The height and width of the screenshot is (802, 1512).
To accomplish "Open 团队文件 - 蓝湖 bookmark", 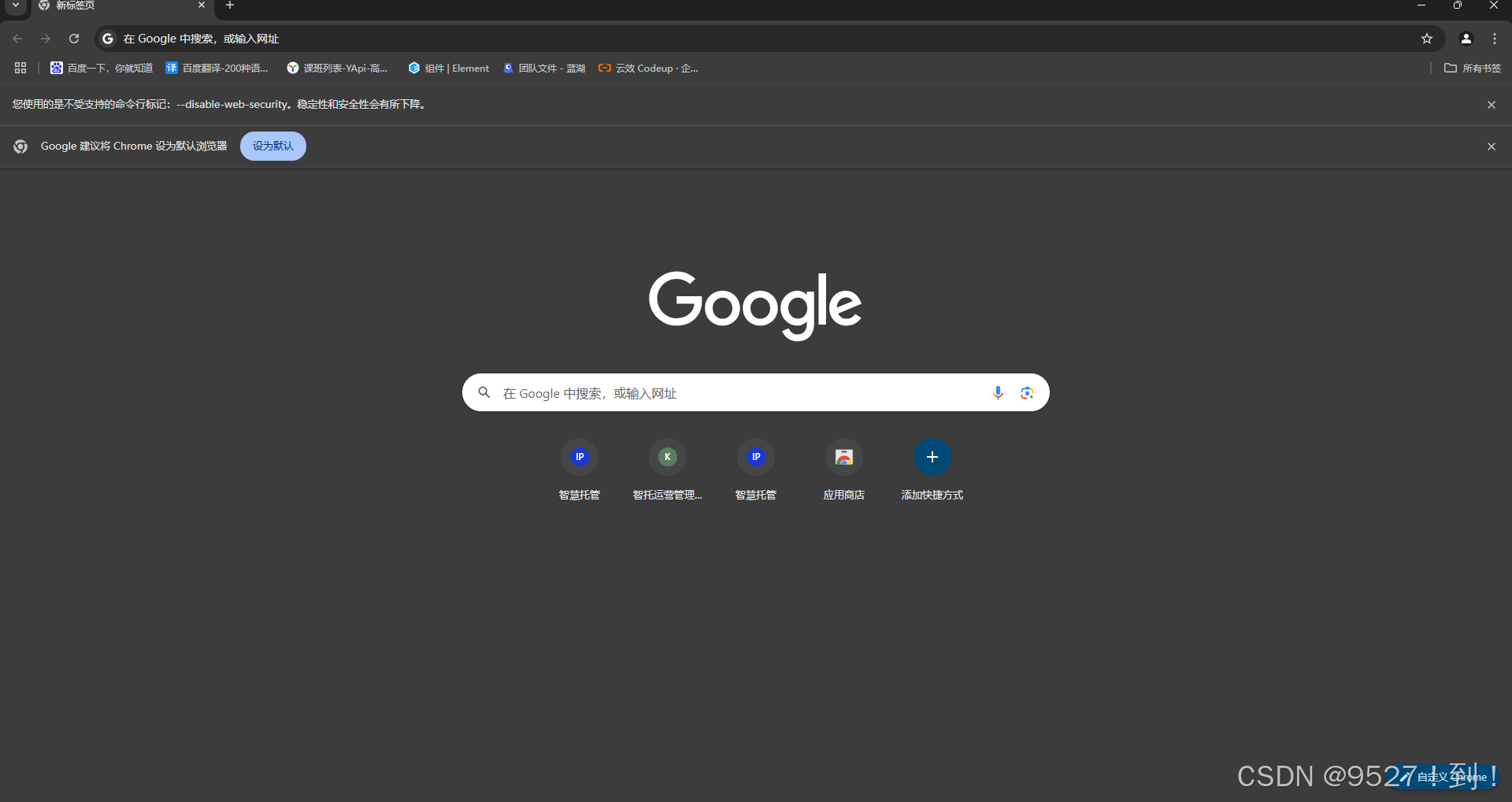I will tap(544, 69).
